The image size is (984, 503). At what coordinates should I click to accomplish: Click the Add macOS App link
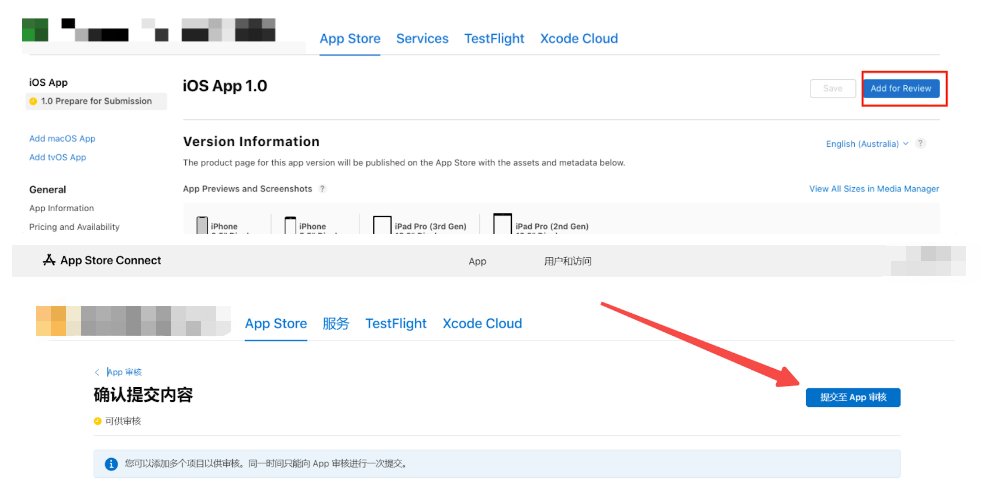62,139
